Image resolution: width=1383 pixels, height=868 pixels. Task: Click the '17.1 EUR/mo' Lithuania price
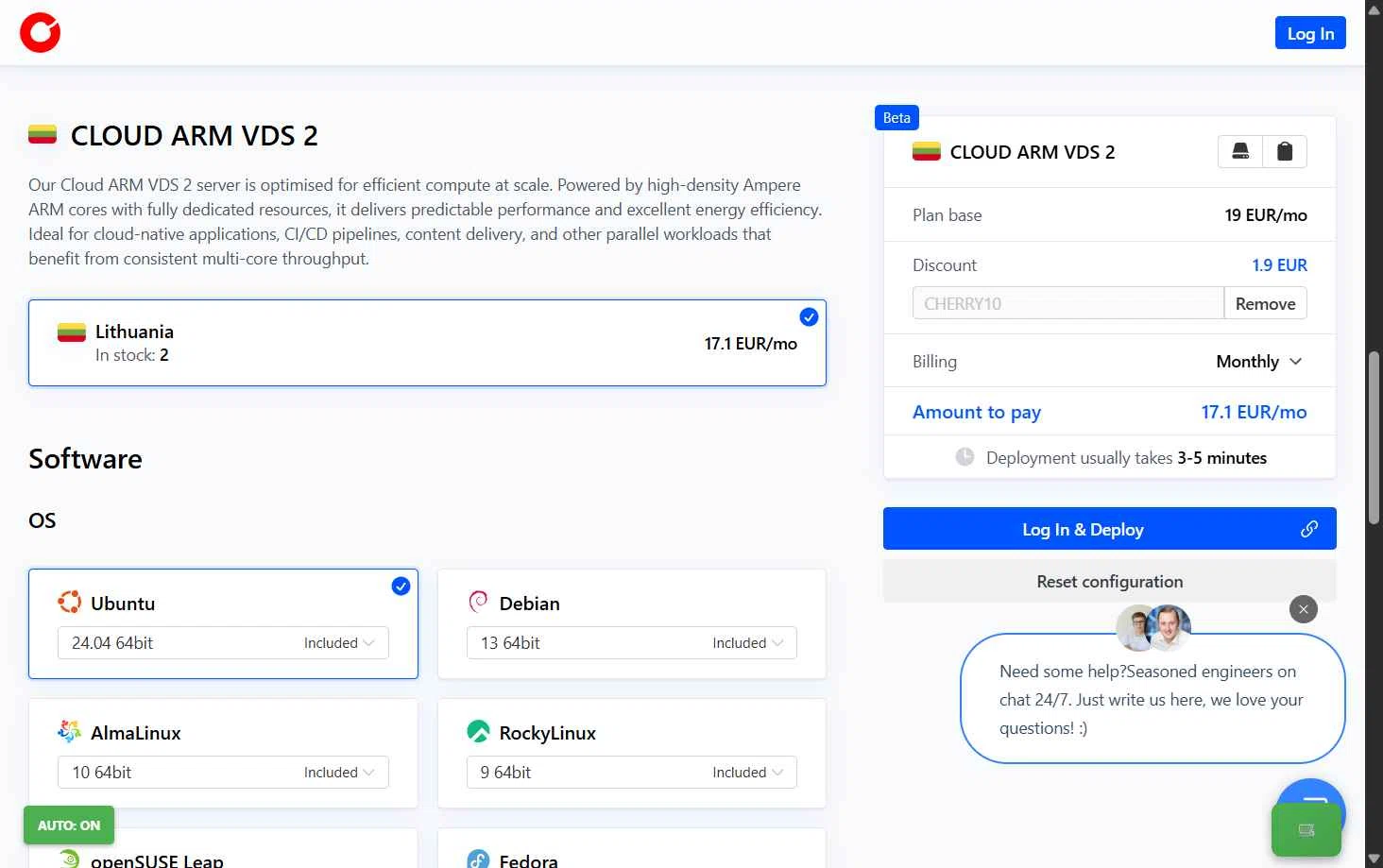750,344
